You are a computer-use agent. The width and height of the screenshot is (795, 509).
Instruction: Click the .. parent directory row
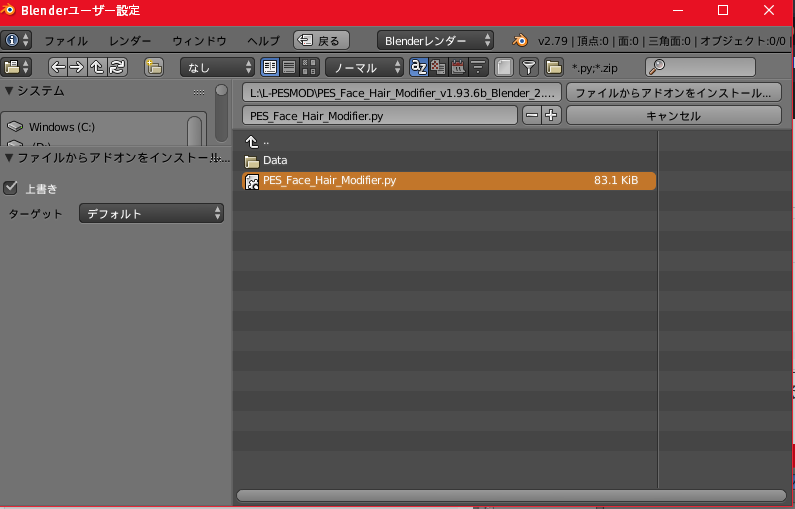click(x=449, y=142)
